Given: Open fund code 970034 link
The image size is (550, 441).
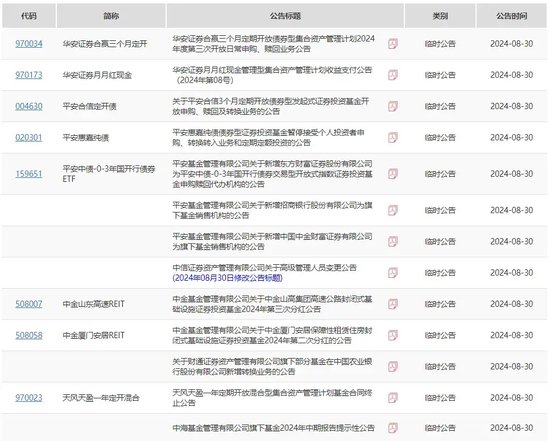Looking at the screenshot, I should coord(29,44).
